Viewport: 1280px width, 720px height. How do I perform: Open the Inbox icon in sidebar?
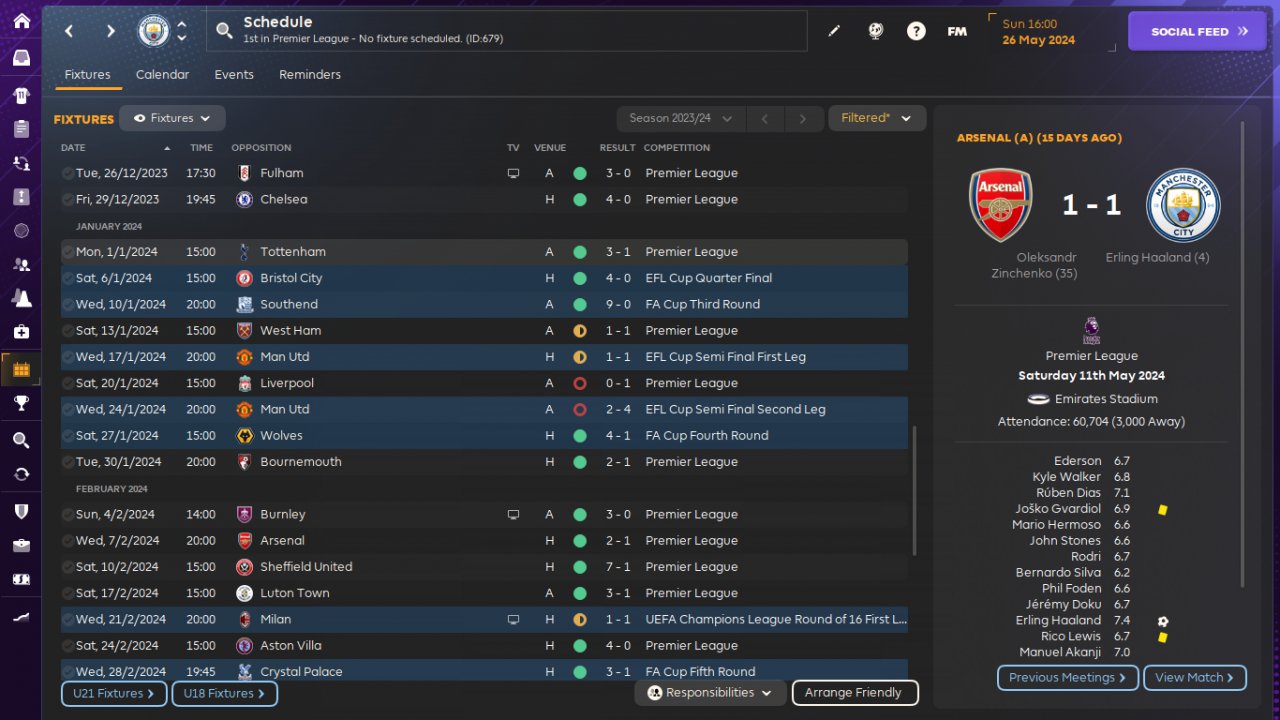(x=21, y=58)
